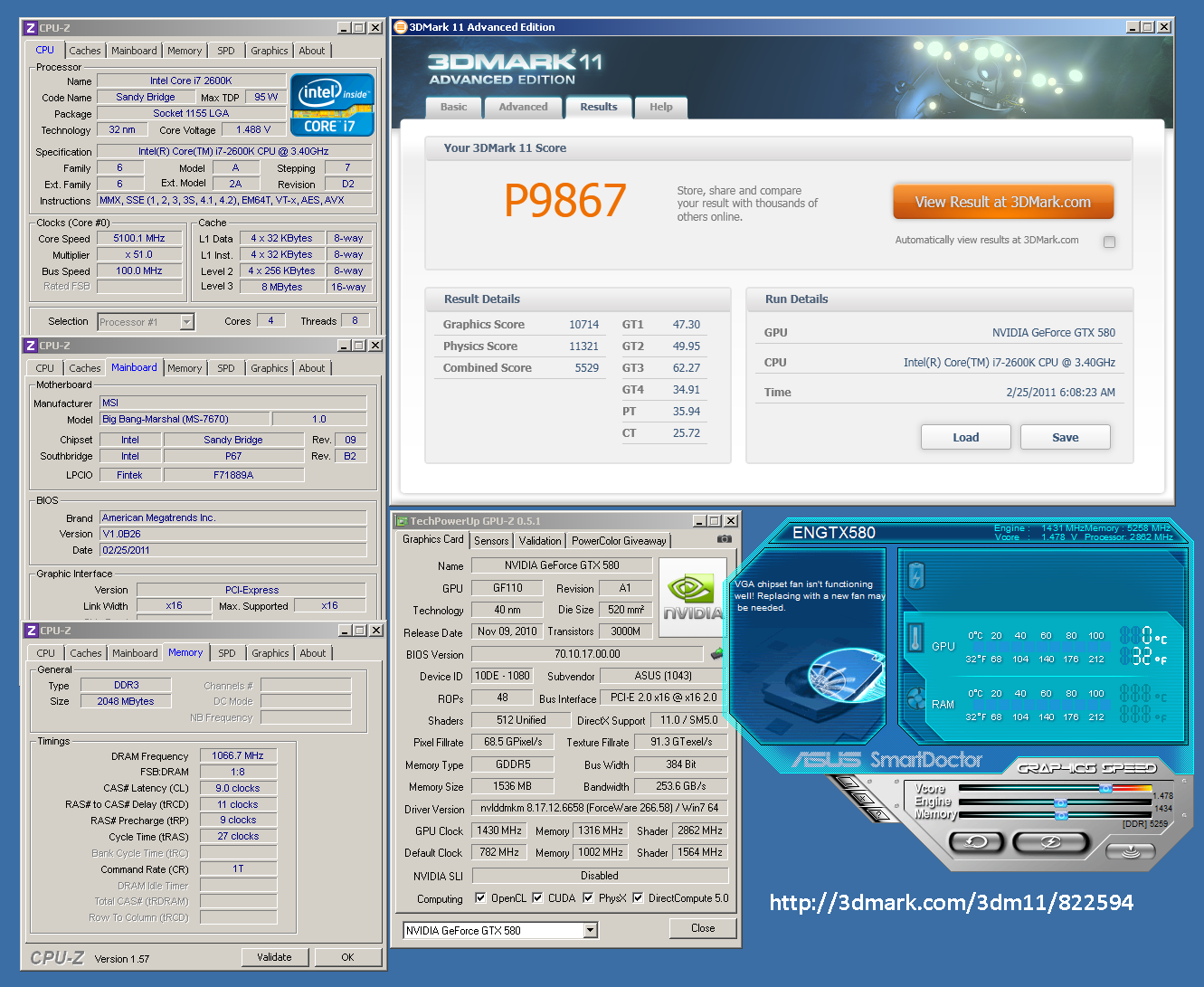The width and height of the screenshot is (1204, 987).
Task: Click SmartDoctor's lightning apply button
Action: 1049,842
